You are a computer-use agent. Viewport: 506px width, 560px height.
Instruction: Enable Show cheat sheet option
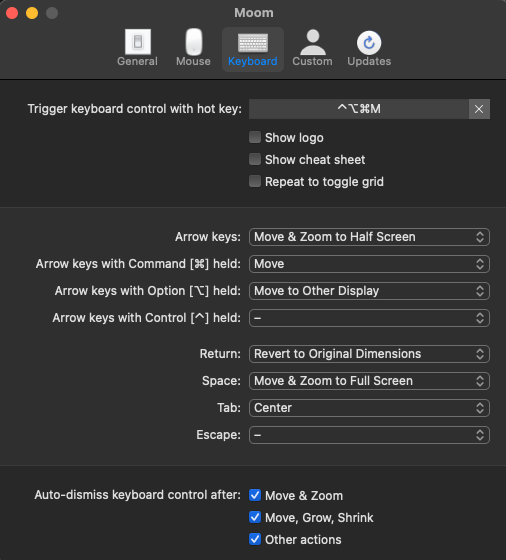click(255, 159)
